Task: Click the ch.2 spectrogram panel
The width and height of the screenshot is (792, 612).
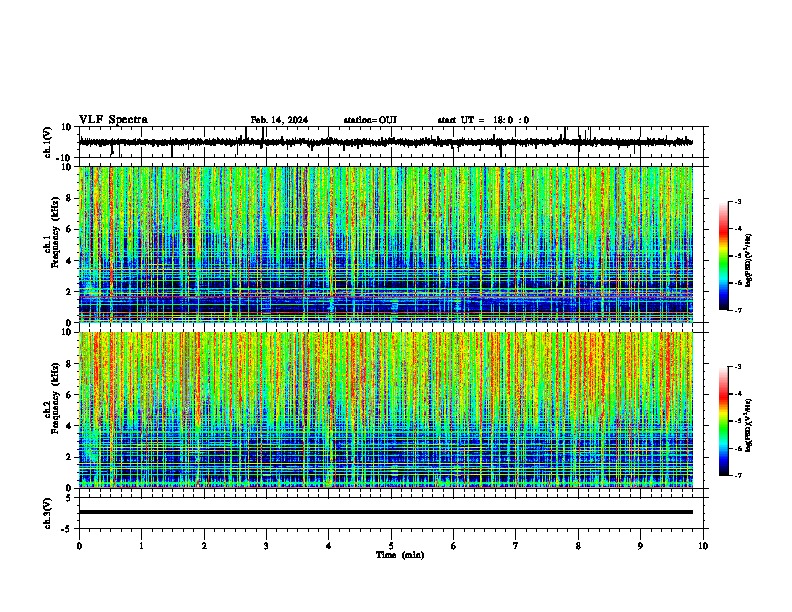Action: point(386,410)
